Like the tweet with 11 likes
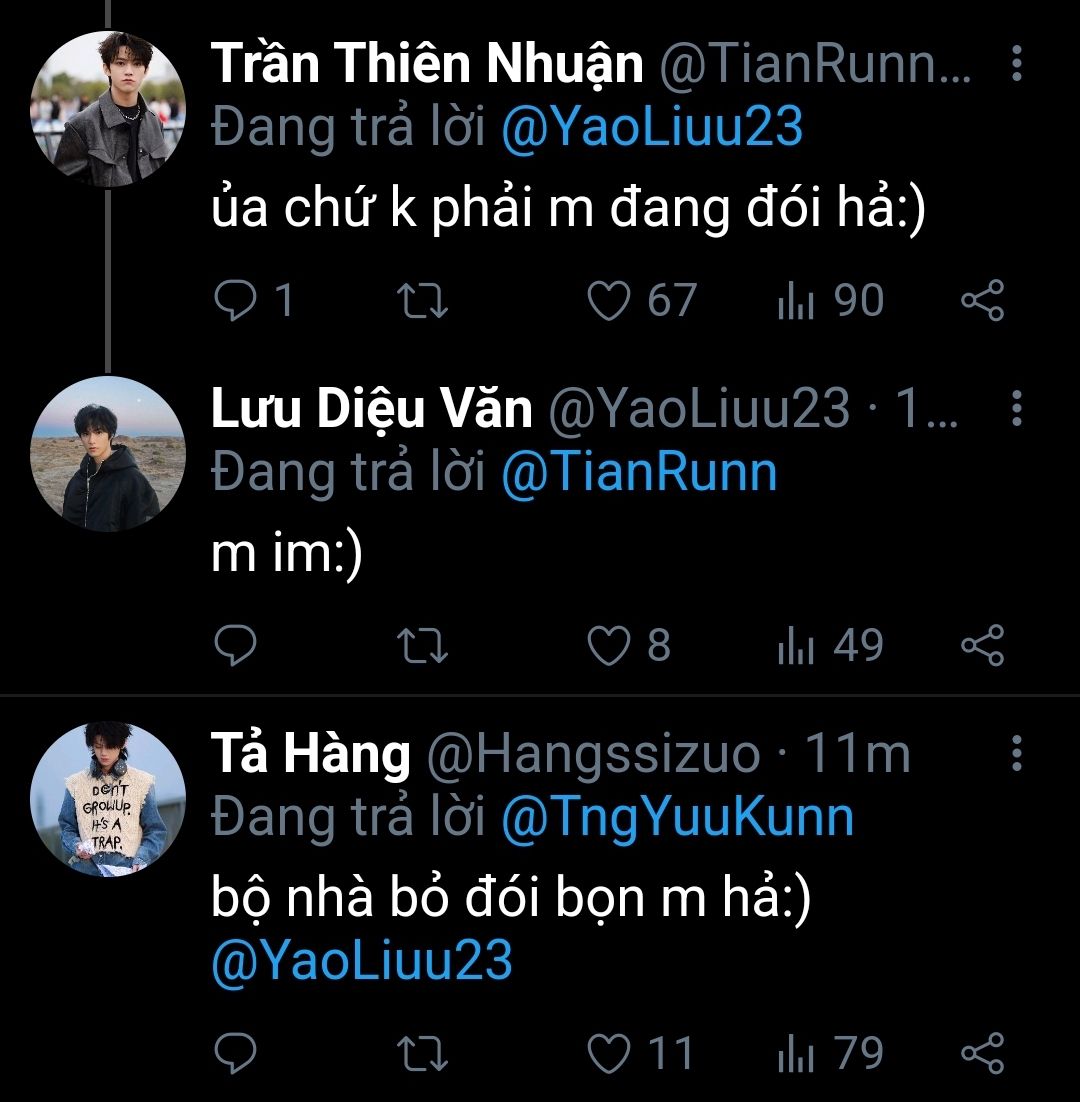The height and width of the screenshot is (1102, 1080). pyautogui.click(x=608, y=1053)
